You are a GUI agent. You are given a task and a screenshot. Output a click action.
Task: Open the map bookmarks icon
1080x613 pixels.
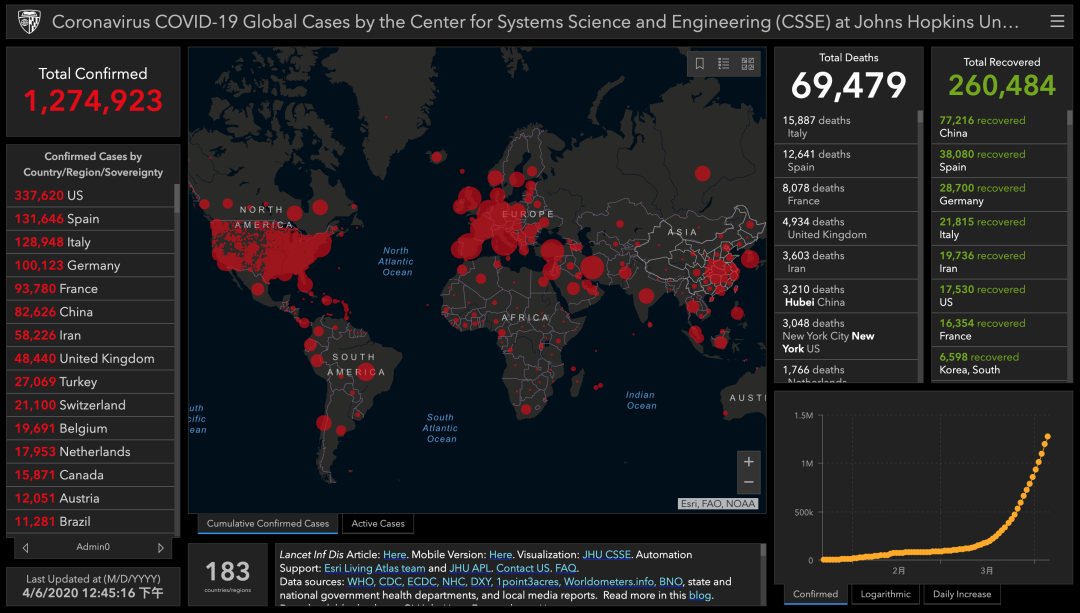pyautogui.click(x=700, y=64)
